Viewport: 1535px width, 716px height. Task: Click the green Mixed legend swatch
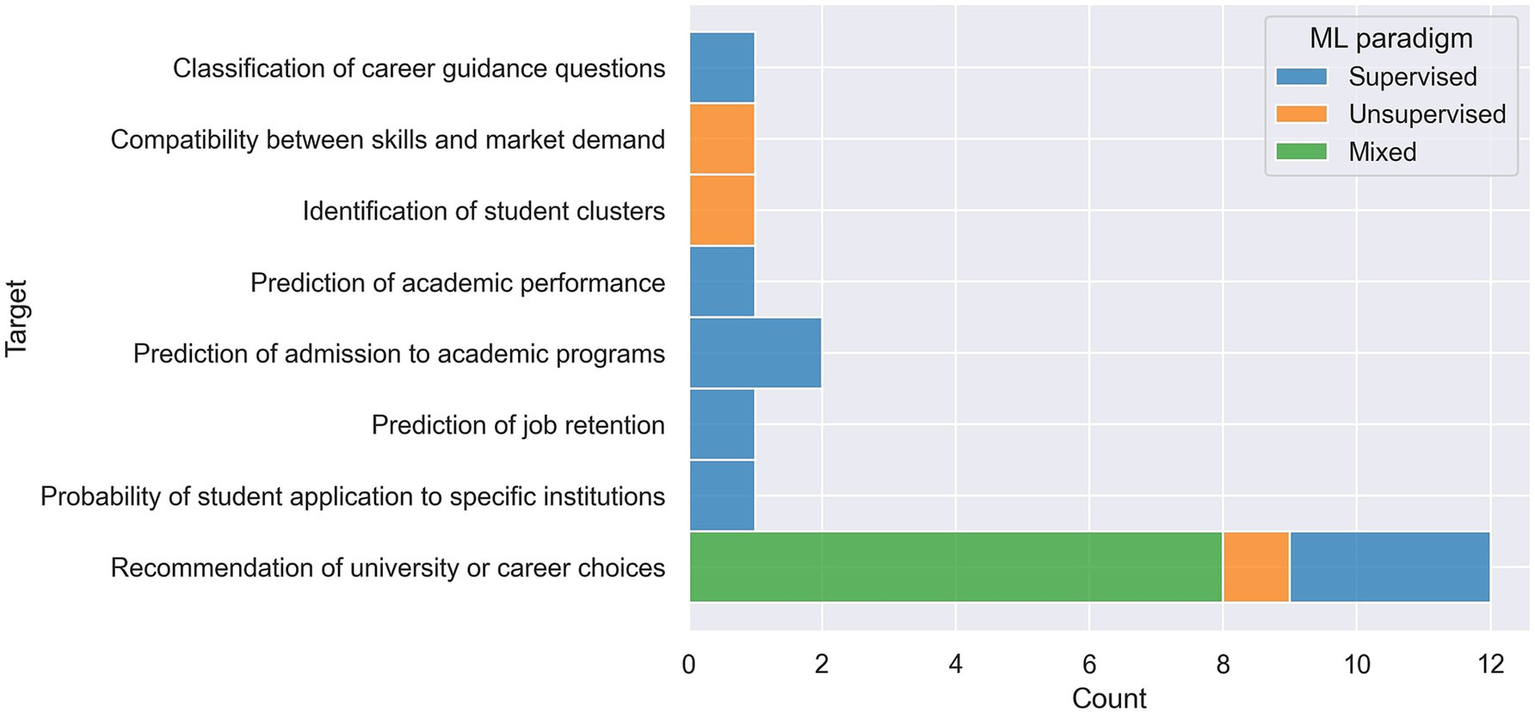1302,152
